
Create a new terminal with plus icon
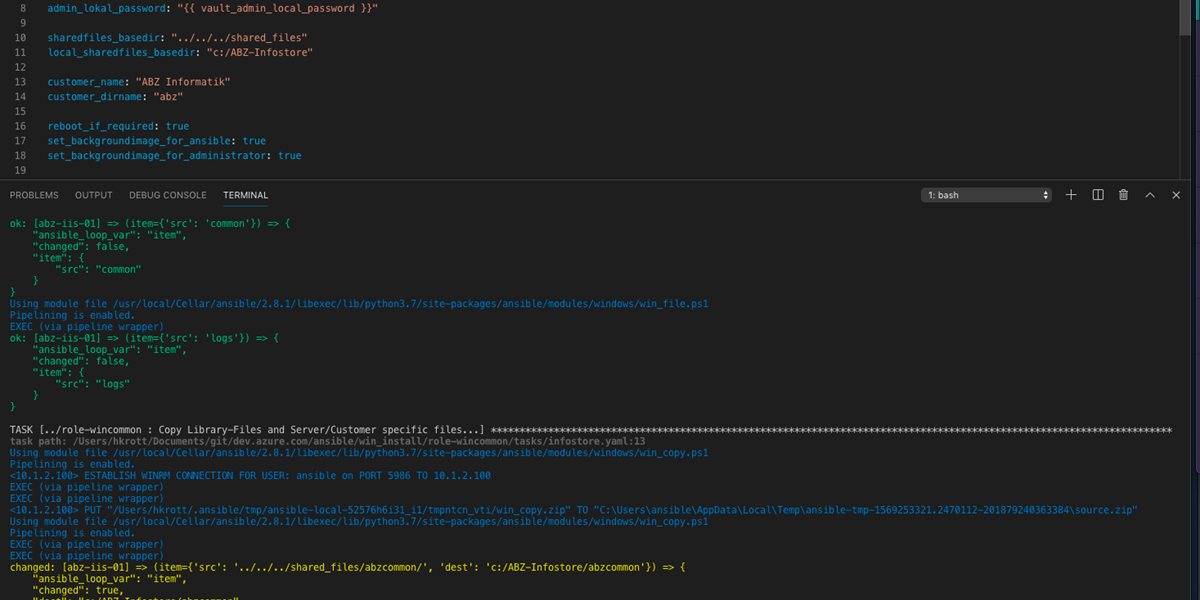pos(1071,195)
